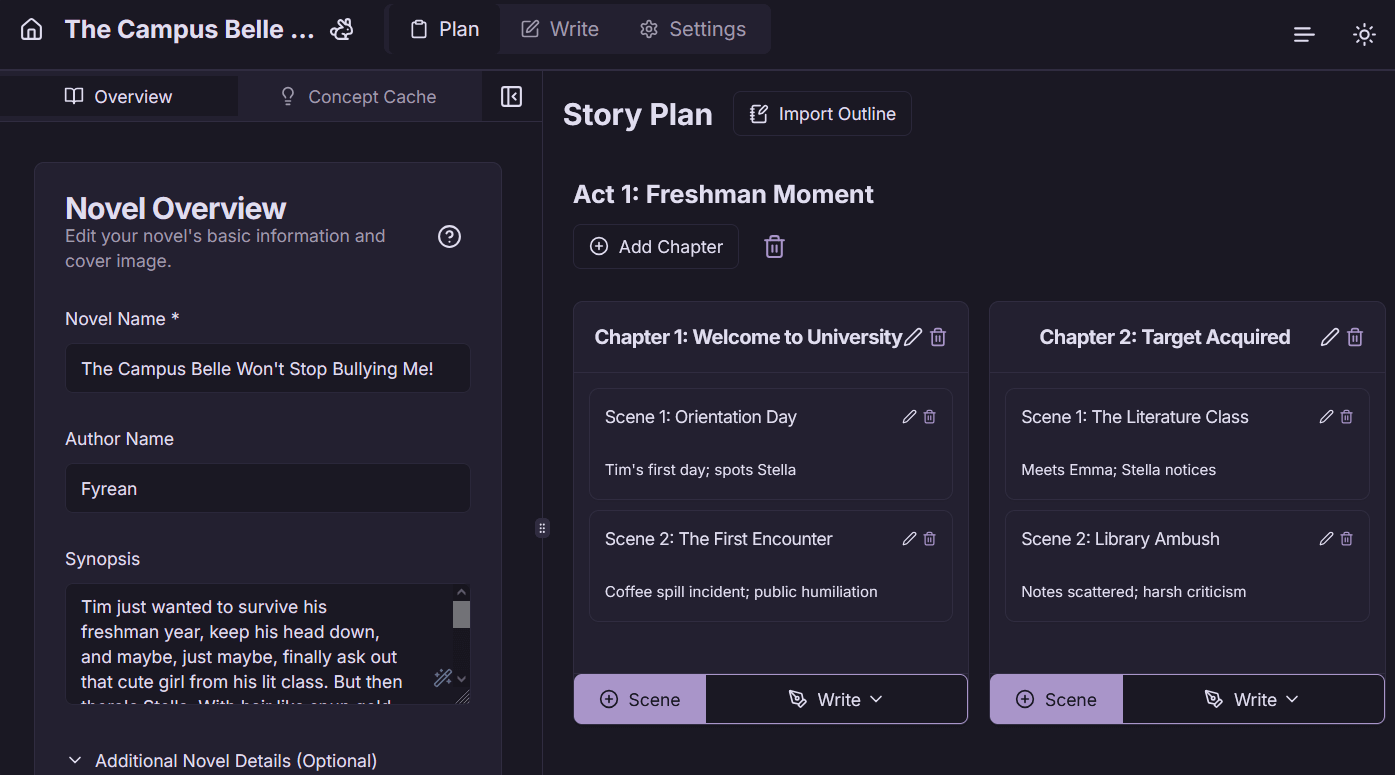The width and height of the screenshot is (1395, 775).
Task: Expand Additional Novel Details section
Action: [x=221, y=760]
